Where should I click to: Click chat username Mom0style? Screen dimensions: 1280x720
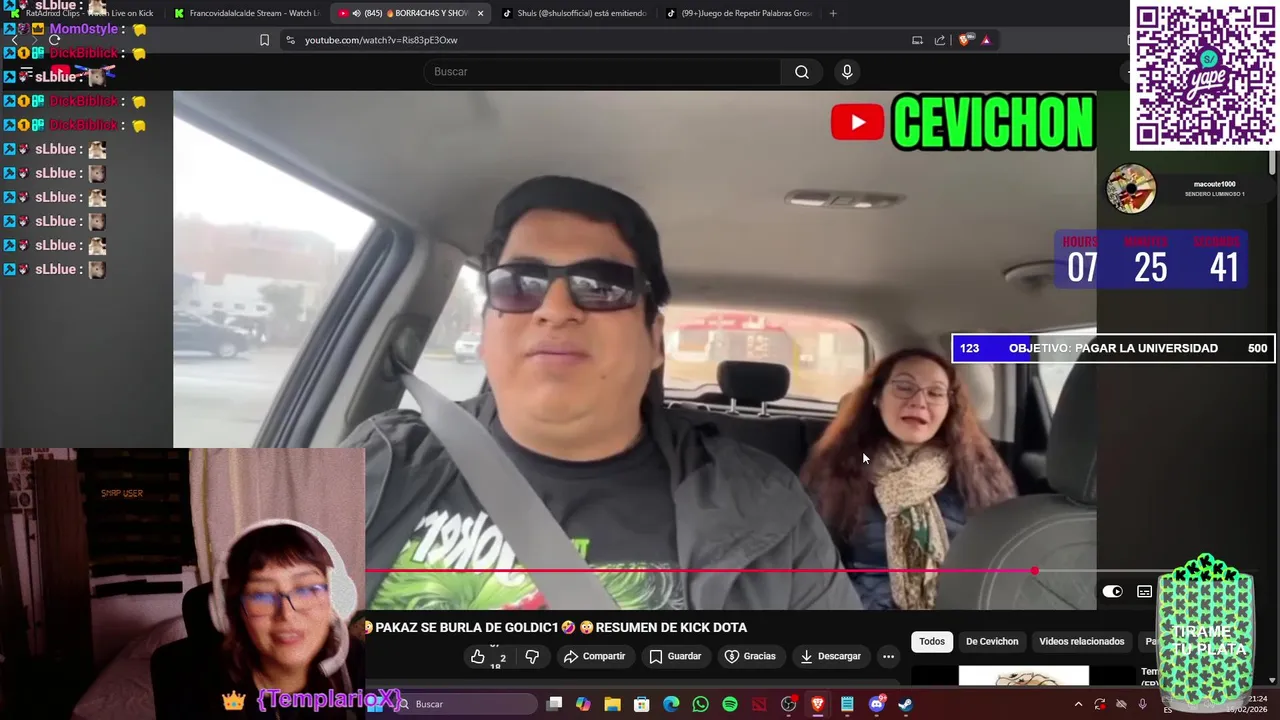[x=86, y=29]
